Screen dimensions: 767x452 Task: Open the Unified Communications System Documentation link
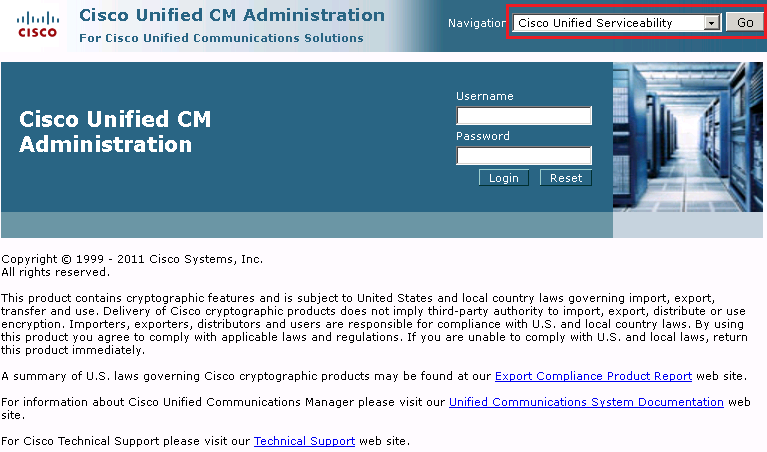pyautogui.click(x=586, y=402)
